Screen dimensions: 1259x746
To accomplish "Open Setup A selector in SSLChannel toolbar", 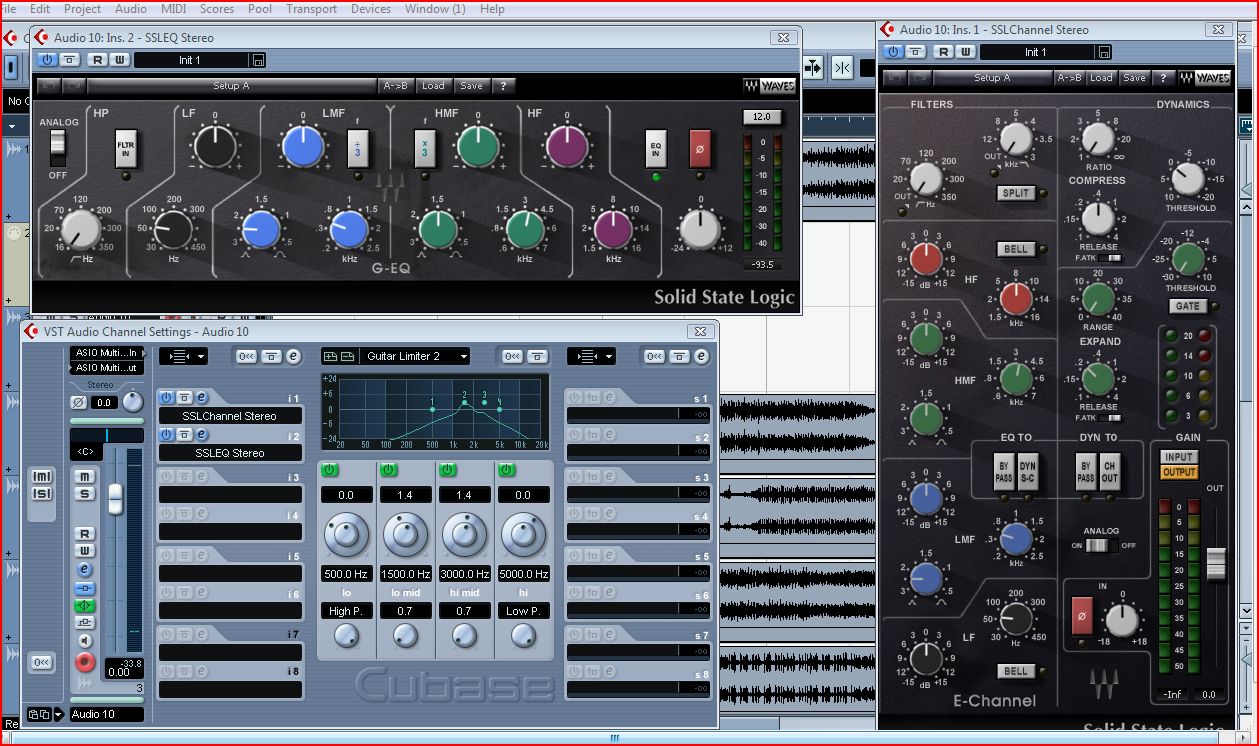I will pyautogui.click(x=992, y=78).
